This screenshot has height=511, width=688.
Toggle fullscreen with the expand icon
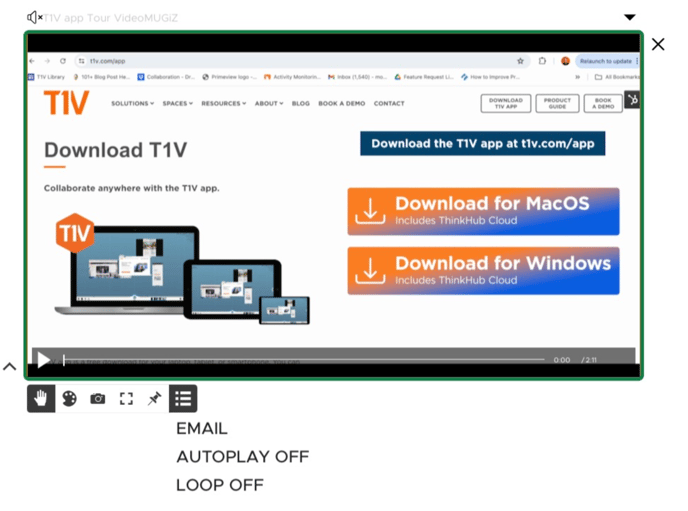[126, 399]
